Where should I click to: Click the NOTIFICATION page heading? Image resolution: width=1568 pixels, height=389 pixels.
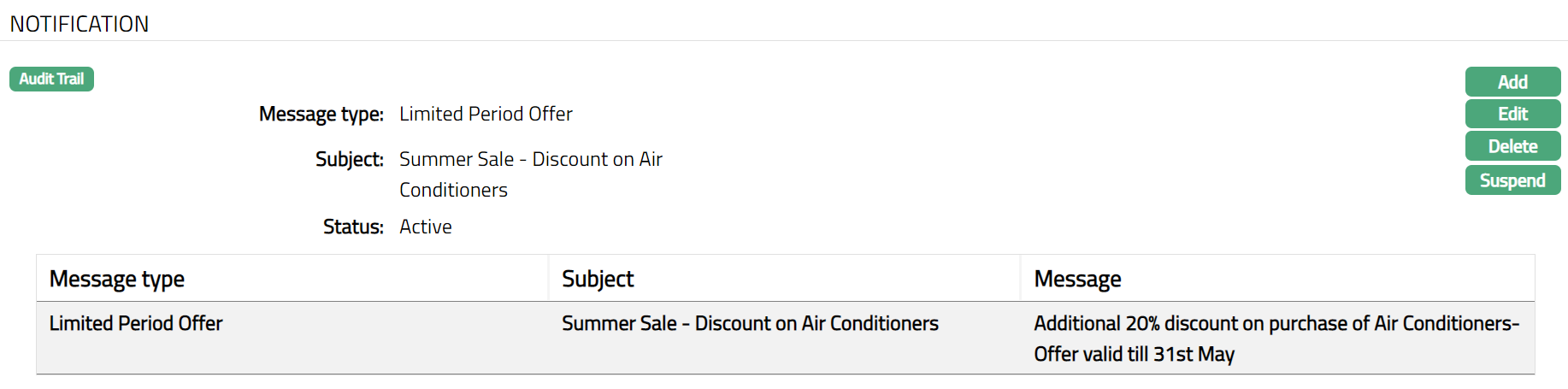pyautogui.click(x=80, y=24)
